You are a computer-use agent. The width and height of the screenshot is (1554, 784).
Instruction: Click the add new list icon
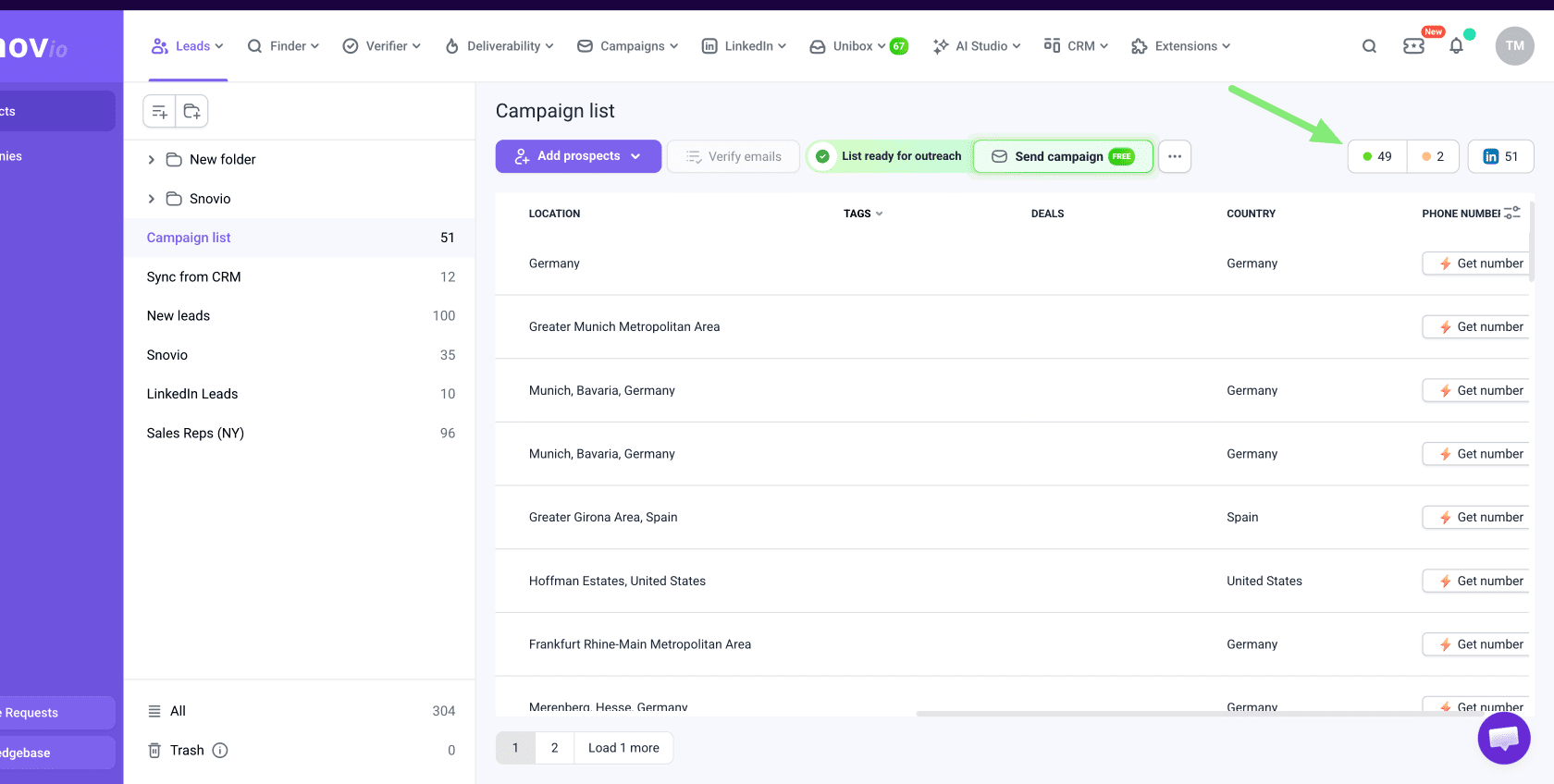coord(159,112)
